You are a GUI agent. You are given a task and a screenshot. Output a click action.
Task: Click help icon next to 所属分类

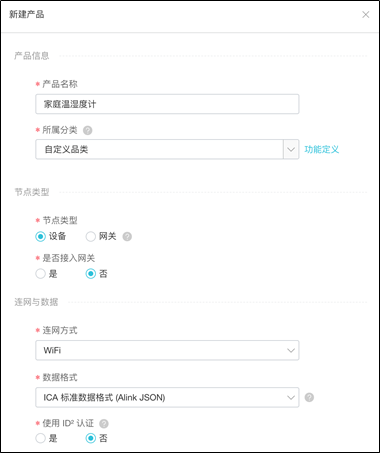coord(88,130)
